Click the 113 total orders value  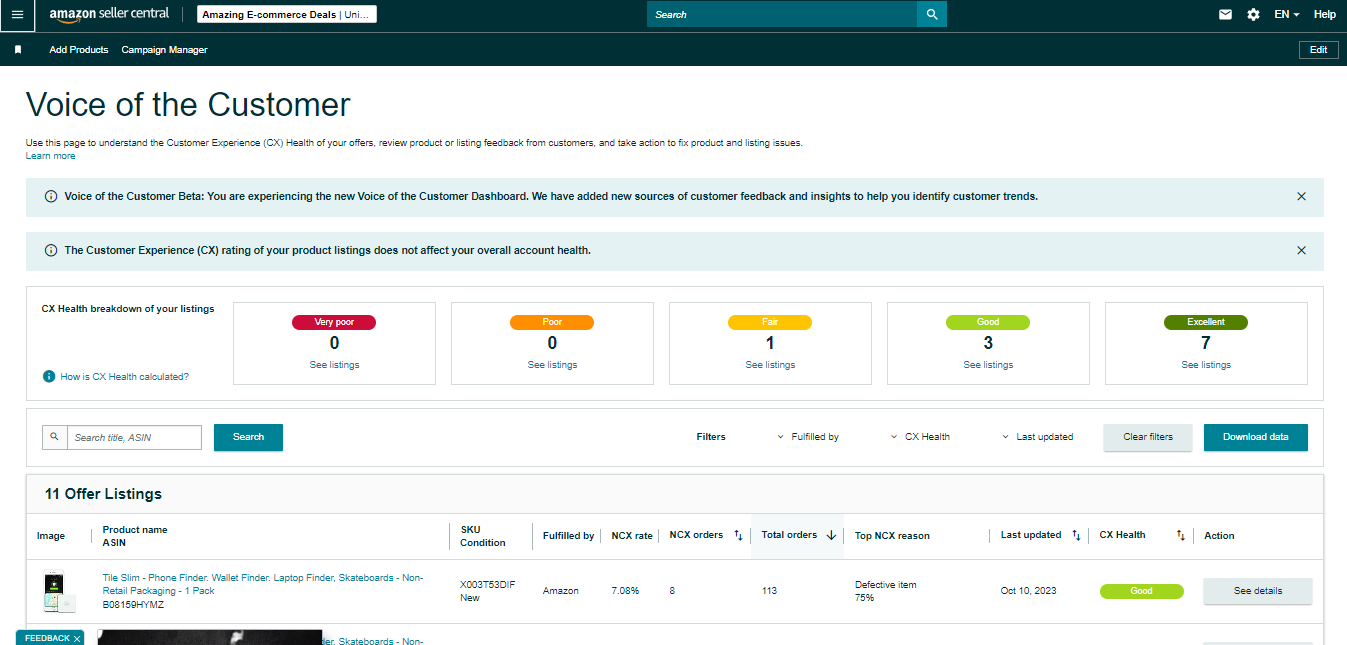point(769,591)
